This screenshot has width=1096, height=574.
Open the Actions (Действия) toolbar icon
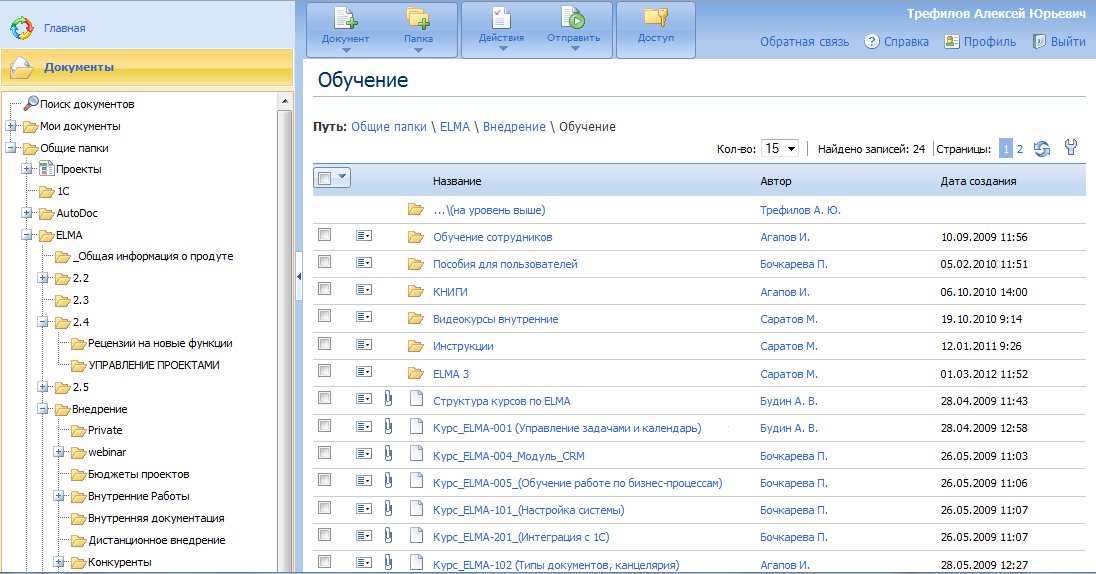tap(501, 18)
